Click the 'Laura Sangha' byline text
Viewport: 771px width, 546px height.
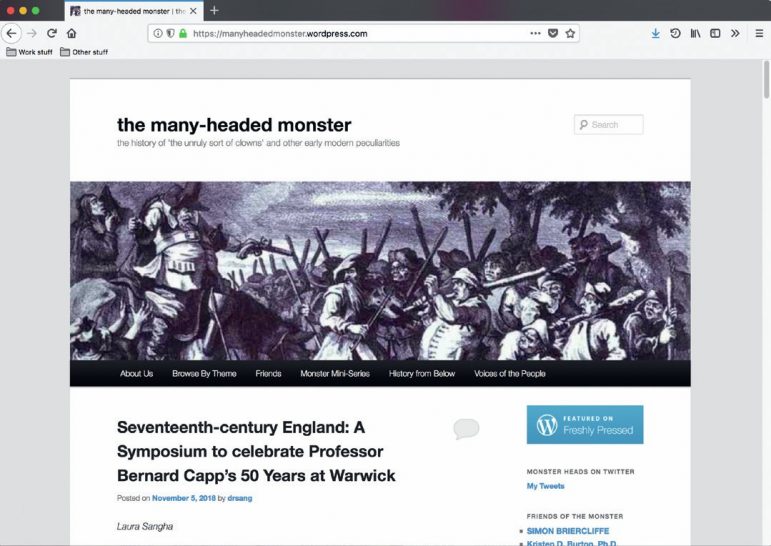click(x=145, y=526)
